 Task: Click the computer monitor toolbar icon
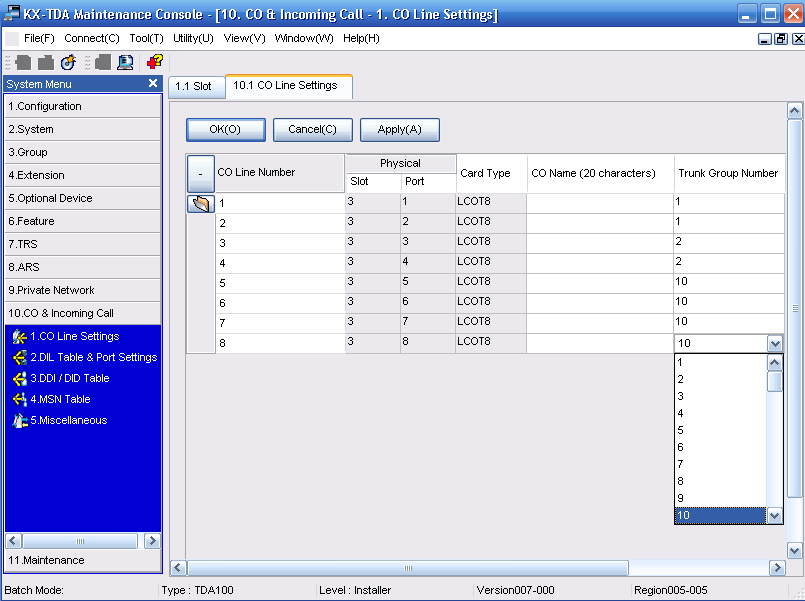click(125, 62)
